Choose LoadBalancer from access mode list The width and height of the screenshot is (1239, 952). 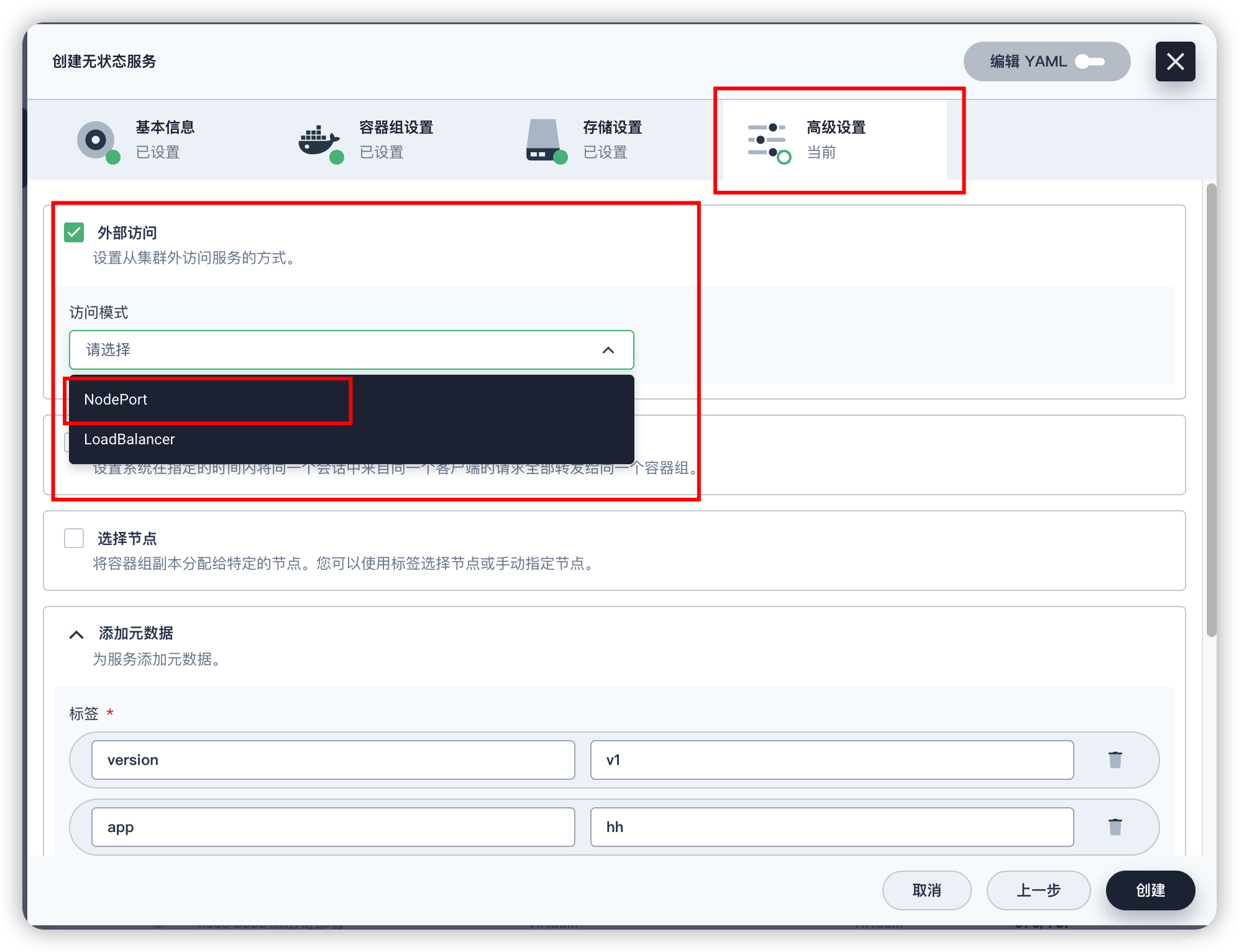pyautogui.click(x=352, y=439)
